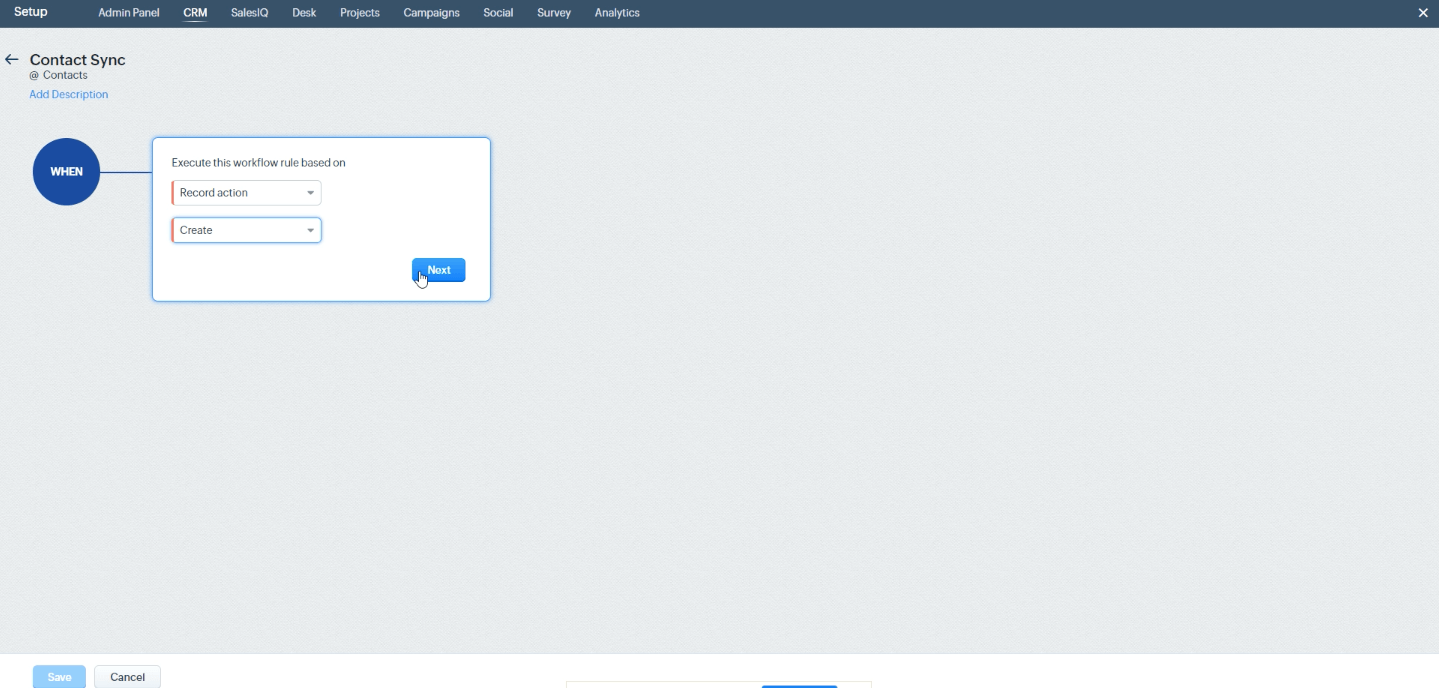Open the Projects tab
Screen dimensions: 1439x688
pyautogui.click(x=359, y=13)
